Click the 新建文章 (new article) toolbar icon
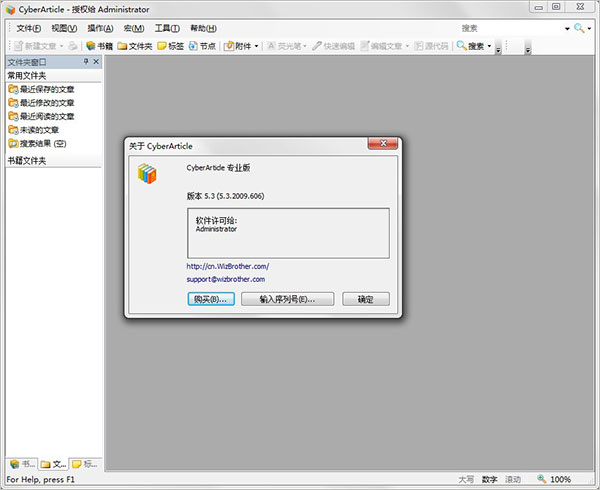This screenshot has height=490, width=600. click(18, 46)
